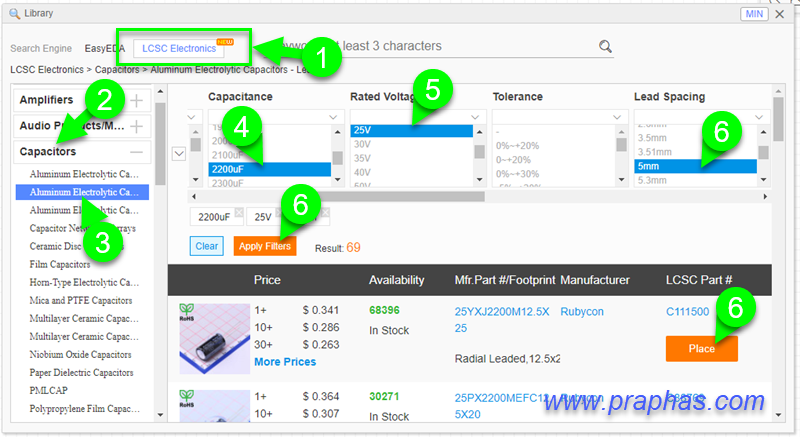
Task: Open the C111500 LCSC part link
Action: pyautogui.click(x=687, y=312)
